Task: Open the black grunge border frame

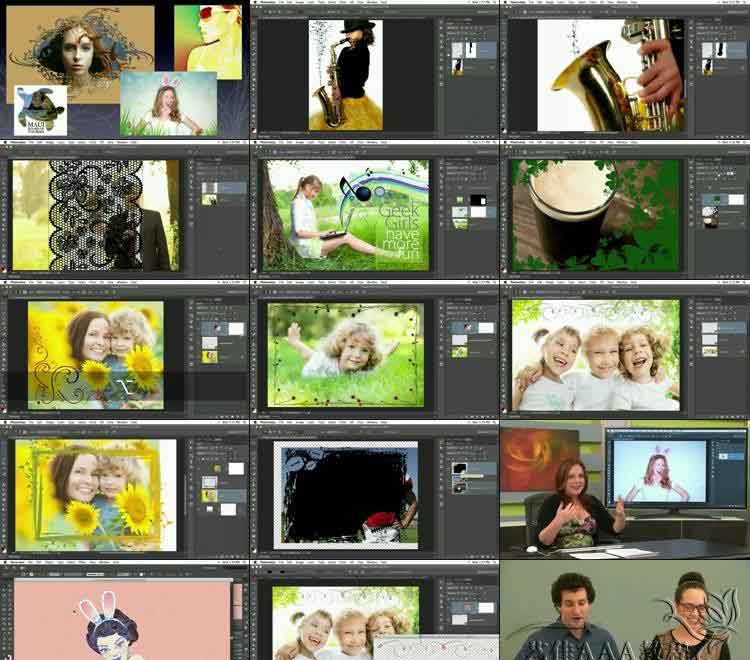Action: coord(345,495)
